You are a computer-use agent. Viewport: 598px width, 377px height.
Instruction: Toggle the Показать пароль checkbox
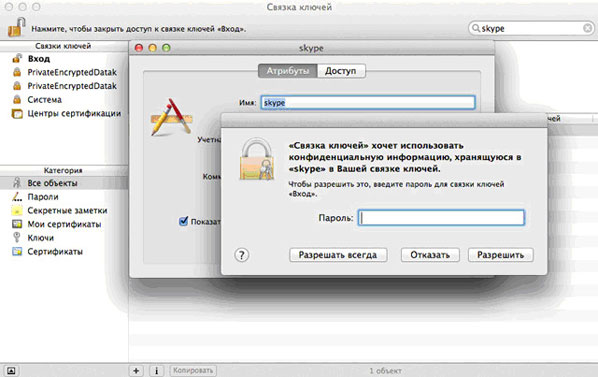183,221
